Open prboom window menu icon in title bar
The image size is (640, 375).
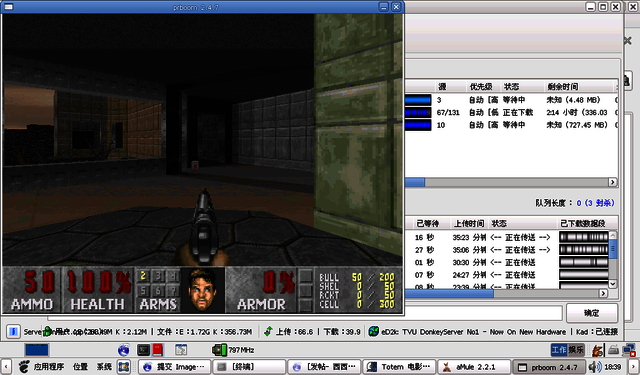[x=8, y=7]
